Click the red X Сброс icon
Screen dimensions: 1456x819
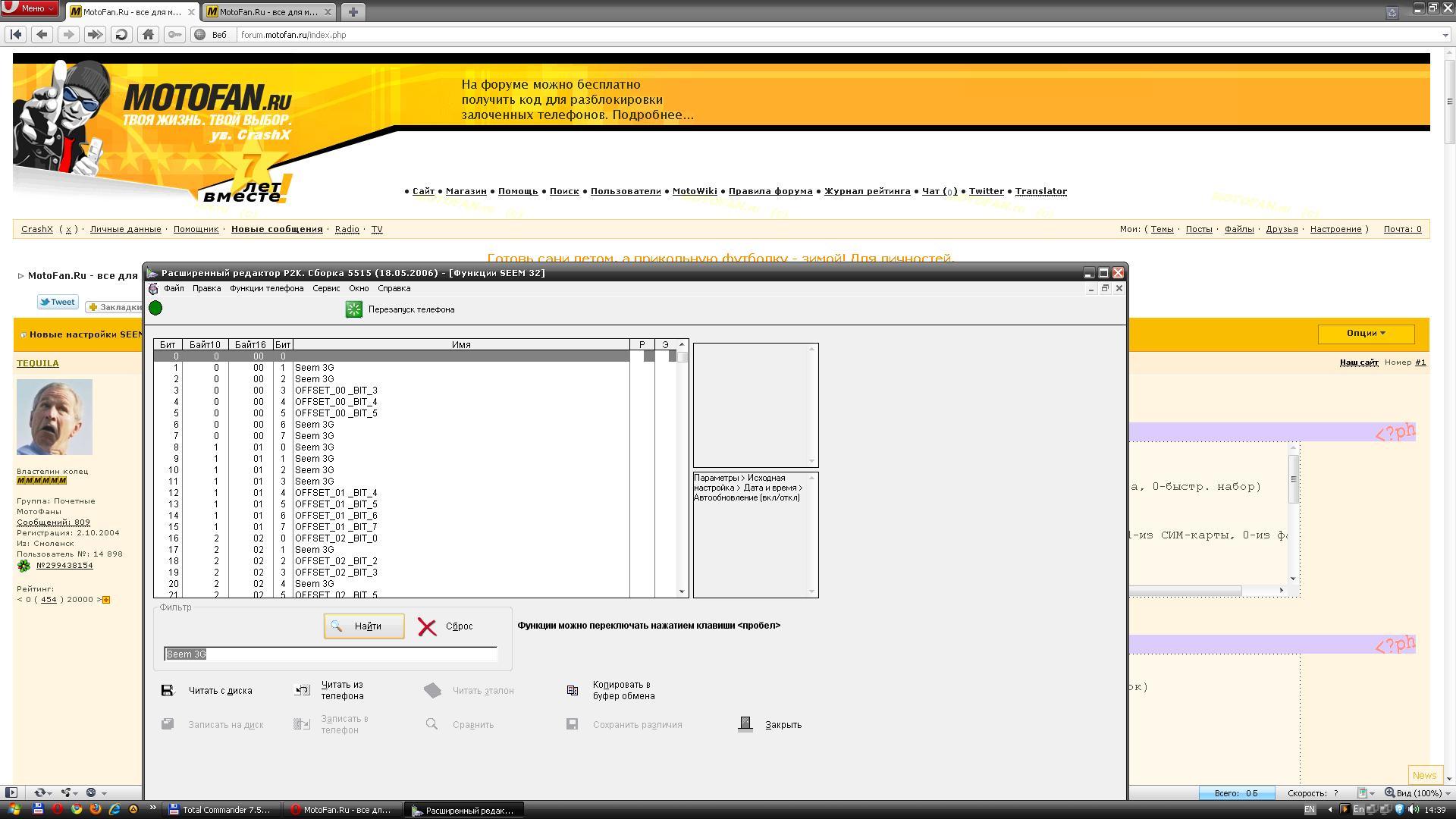(x=427, y=627)
